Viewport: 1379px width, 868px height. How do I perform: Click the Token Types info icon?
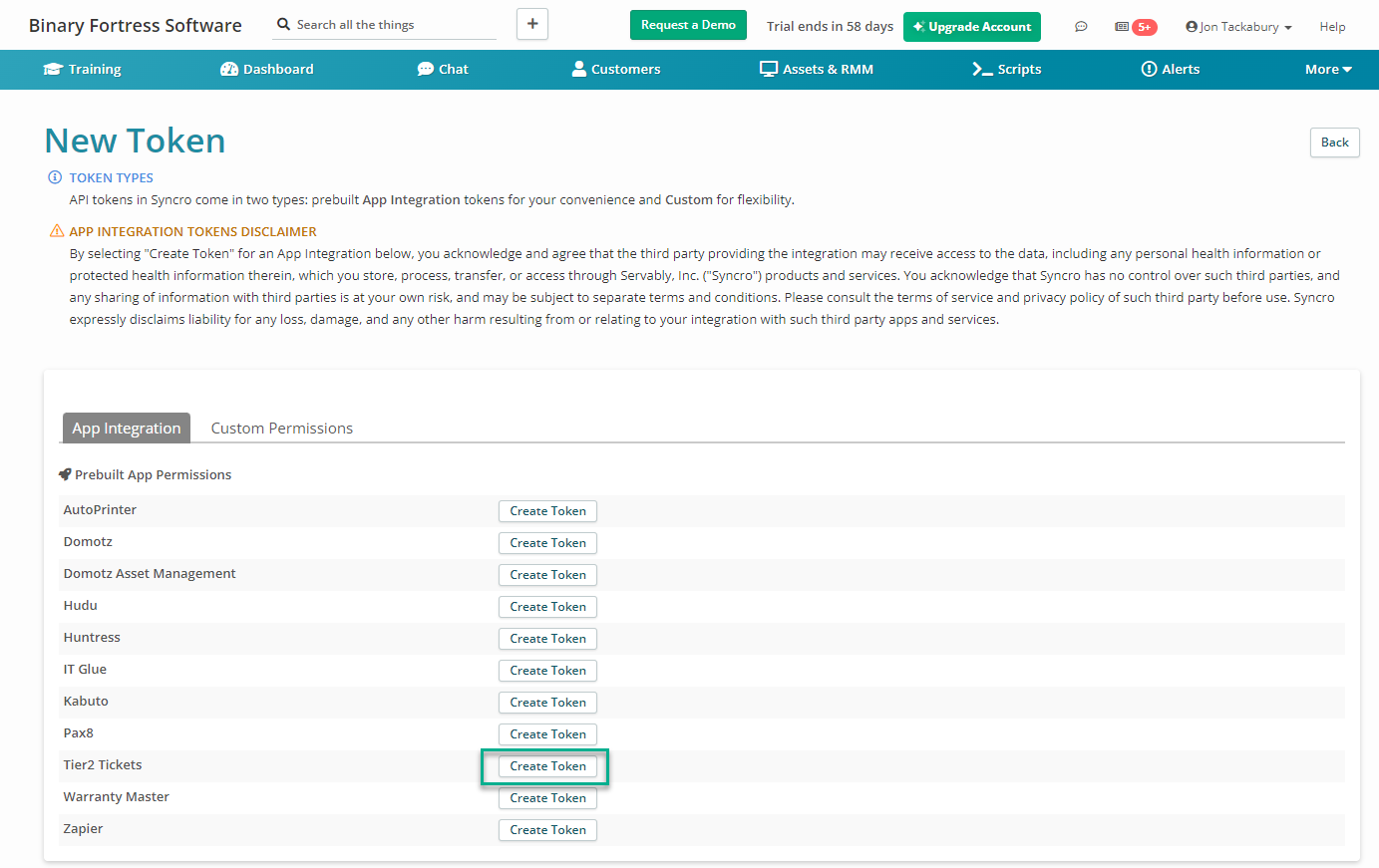pos(55,177)
